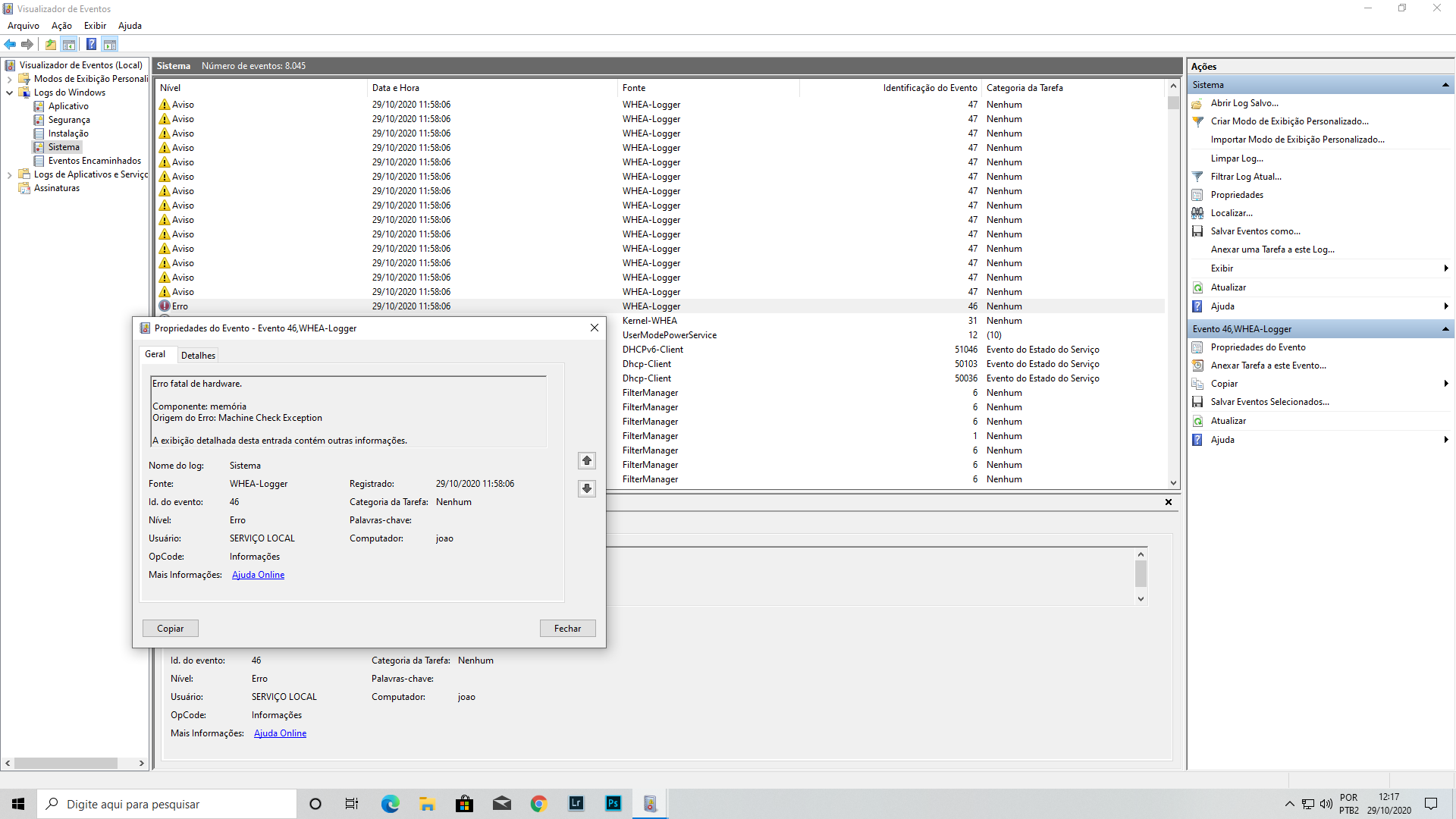Viewport: 1456px width, 819px height.
Task: Open the Ação menu
Action: coord(61,26)
